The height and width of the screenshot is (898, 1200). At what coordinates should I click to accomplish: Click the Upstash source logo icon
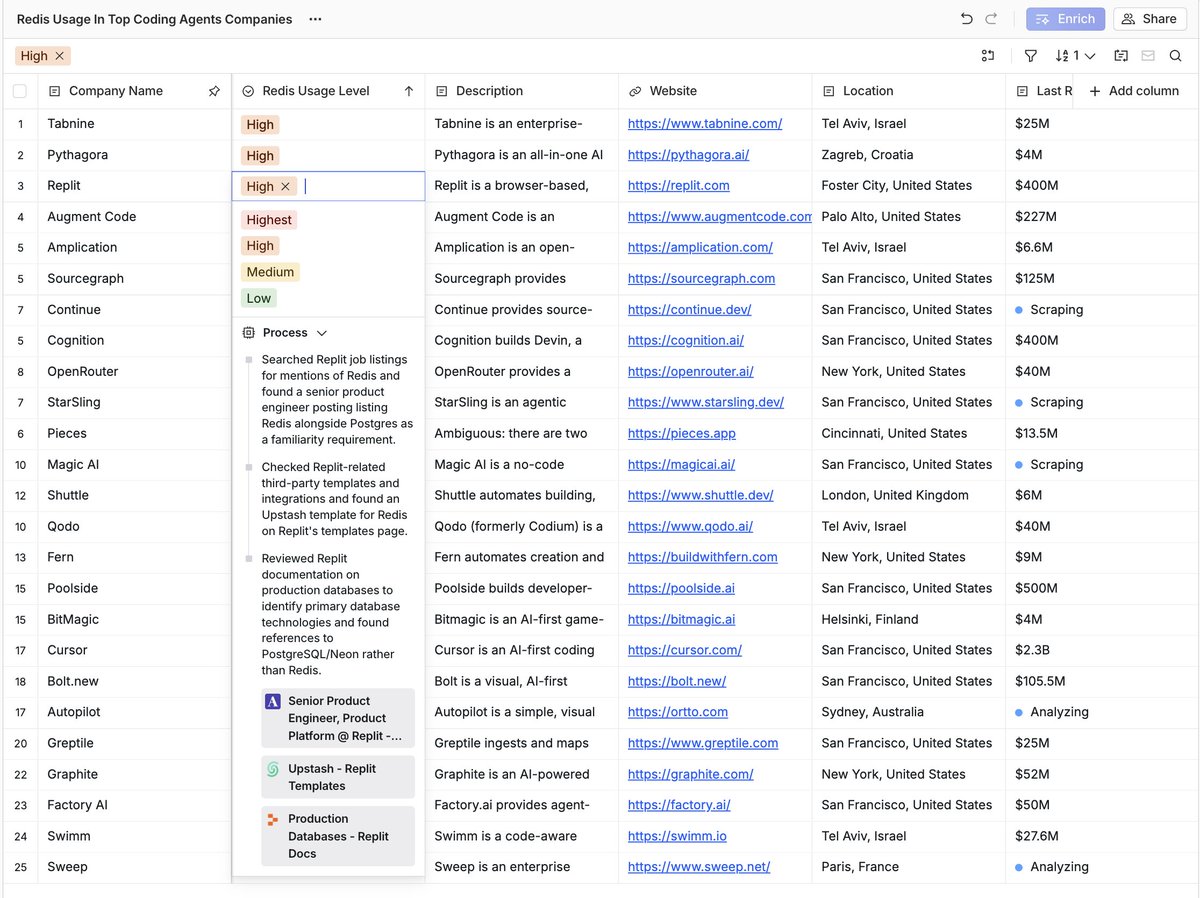pos(273,769)
